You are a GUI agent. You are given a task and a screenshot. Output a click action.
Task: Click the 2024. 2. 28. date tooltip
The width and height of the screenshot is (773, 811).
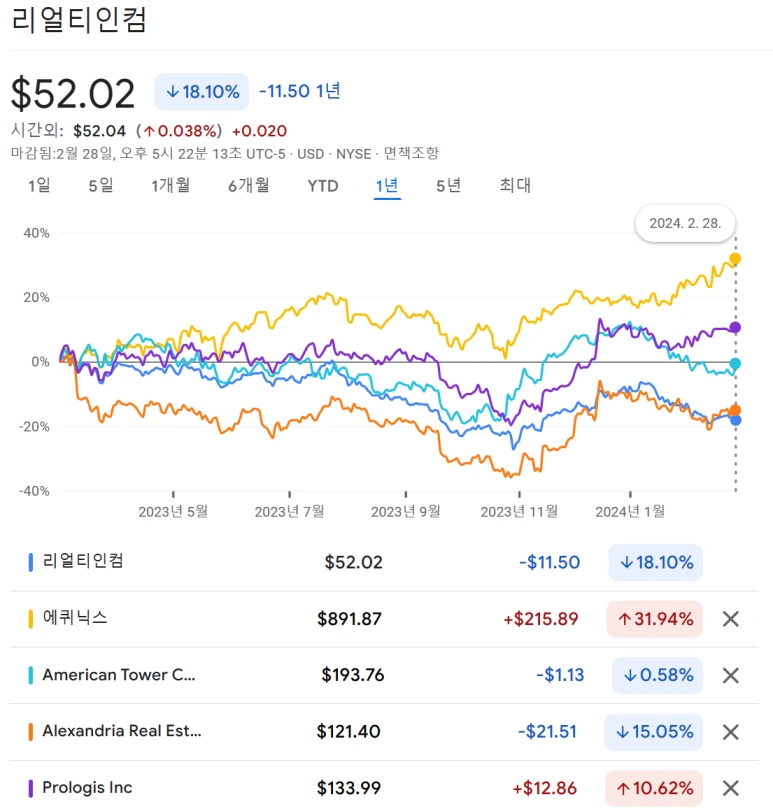tap(685, 223)
